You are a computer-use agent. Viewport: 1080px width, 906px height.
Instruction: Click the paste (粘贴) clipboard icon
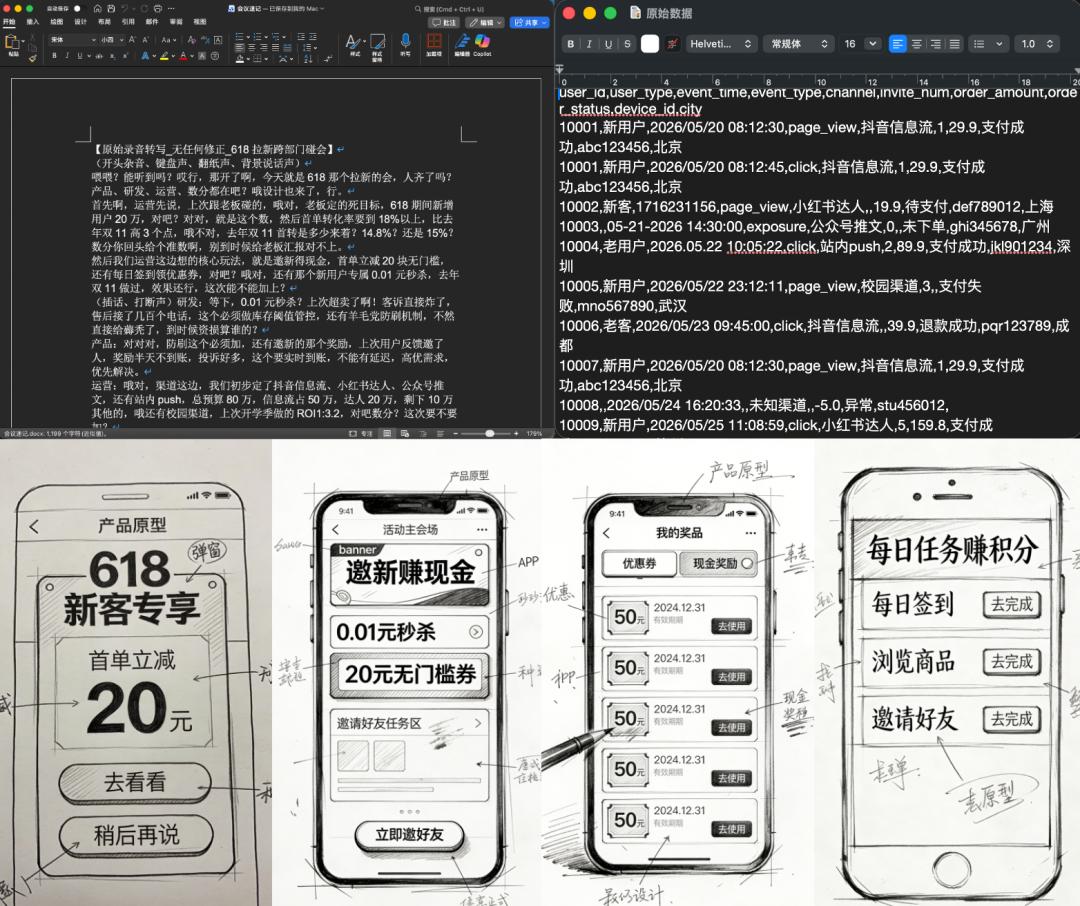click(x=12, y=43)
